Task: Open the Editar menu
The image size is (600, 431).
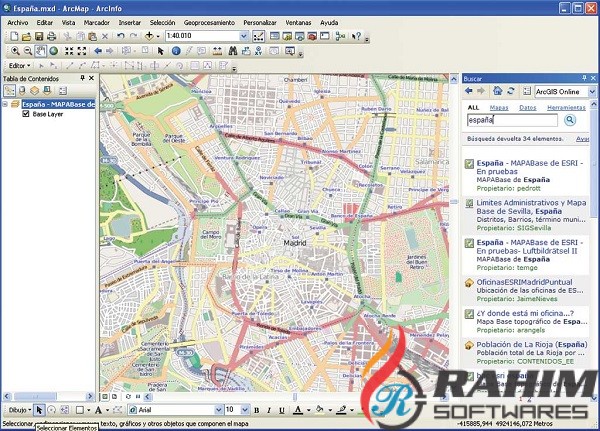Action: (45, 23)
